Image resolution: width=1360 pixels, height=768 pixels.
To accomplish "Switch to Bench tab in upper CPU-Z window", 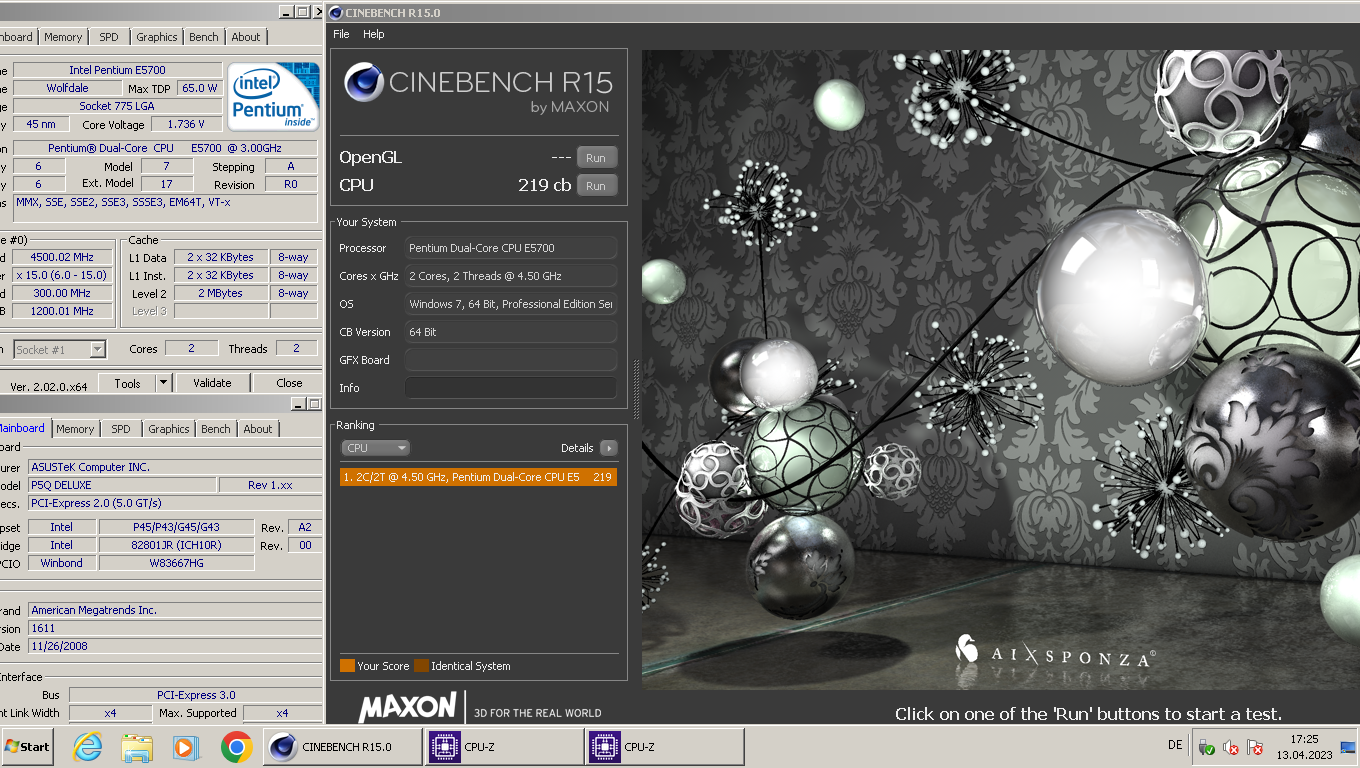I will click(x=204, y=37).
